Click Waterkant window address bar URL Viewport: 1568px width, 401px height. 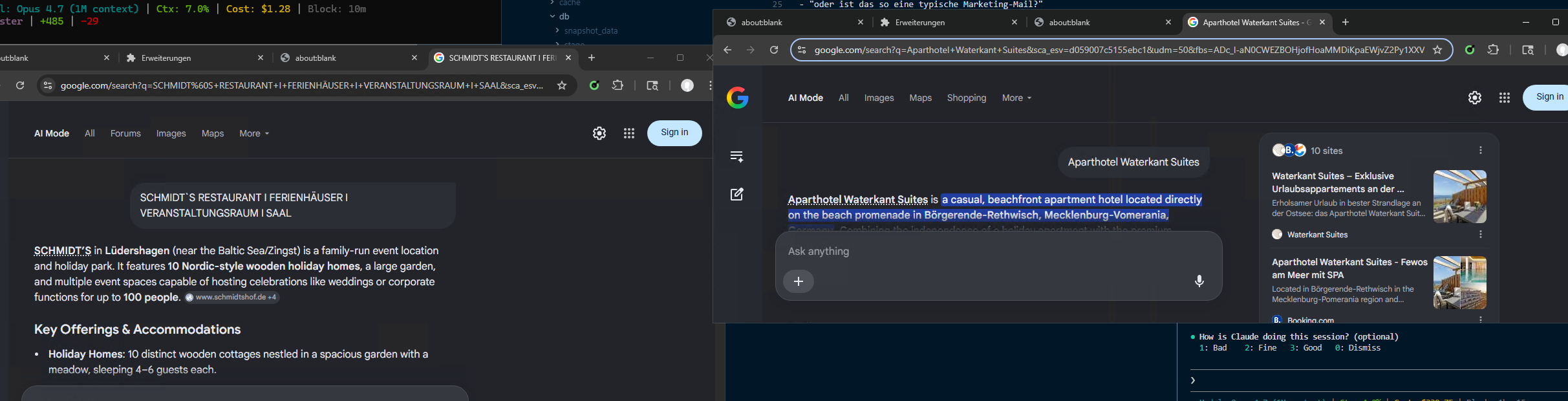tap(1119, 50)
